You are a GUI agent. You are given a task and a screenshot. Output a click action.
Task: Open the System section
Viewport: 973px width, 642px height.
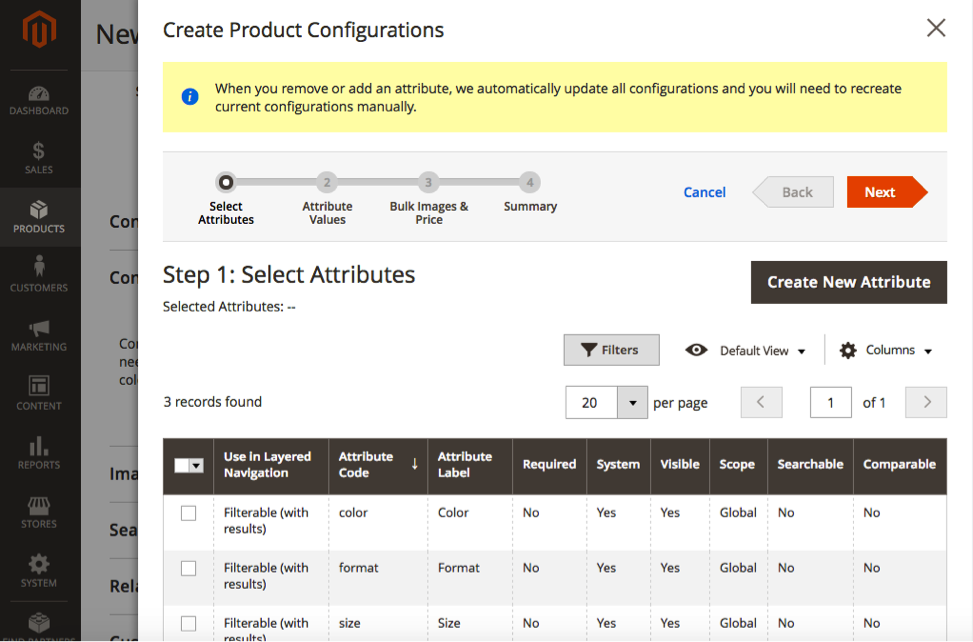click(x=39, y=570)
